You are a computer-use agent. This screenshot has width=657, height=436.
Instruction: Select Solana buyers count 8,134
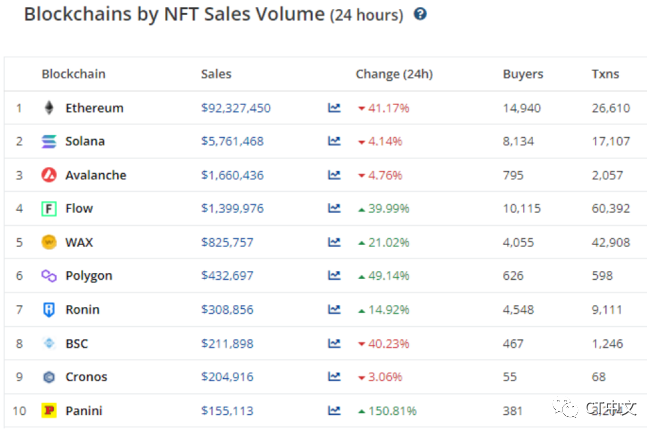[x=518, y=141]
